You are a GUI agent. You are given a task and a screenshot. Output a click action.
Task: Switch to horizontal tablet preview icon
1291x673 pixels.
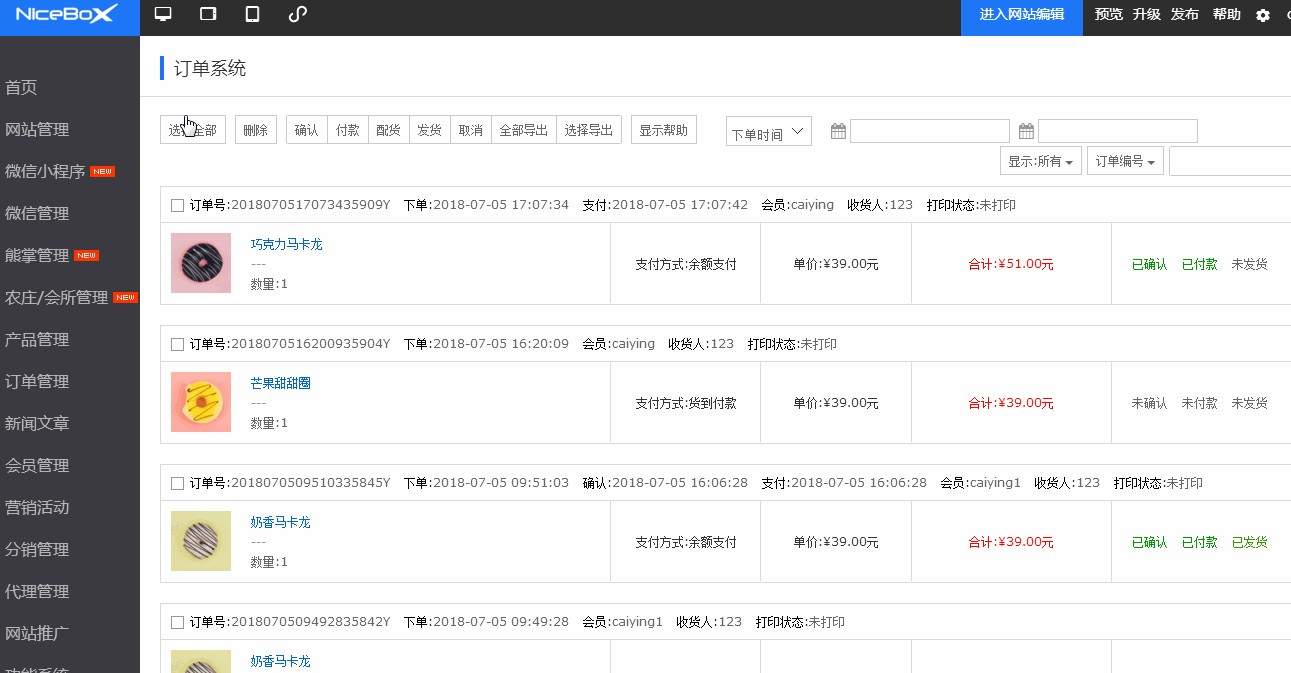click(x=208, y=14)
